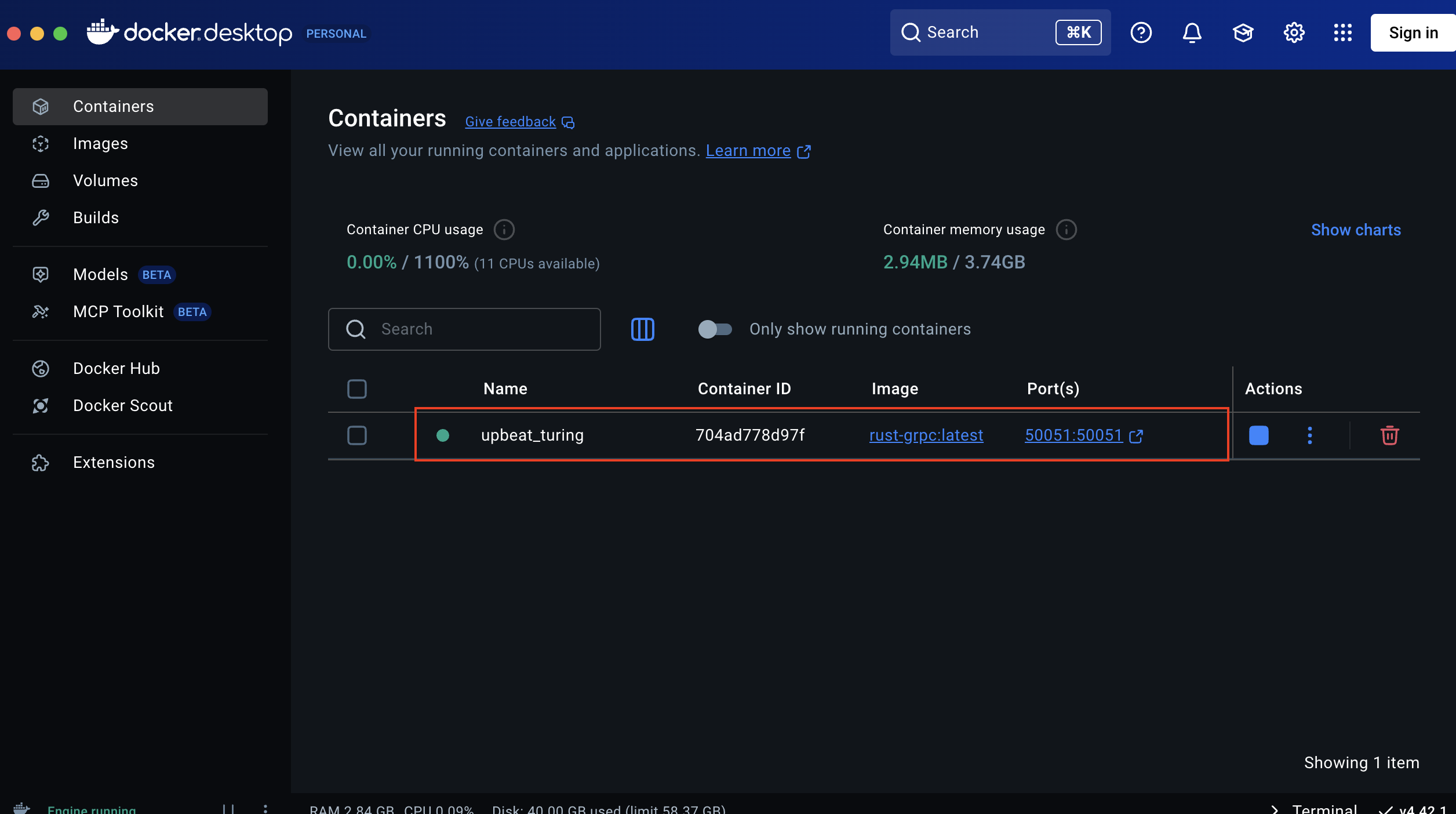The image size is (1456, 814).
Task: Open Docker Hub in the sidebar
Action: (x=140, y=369)
